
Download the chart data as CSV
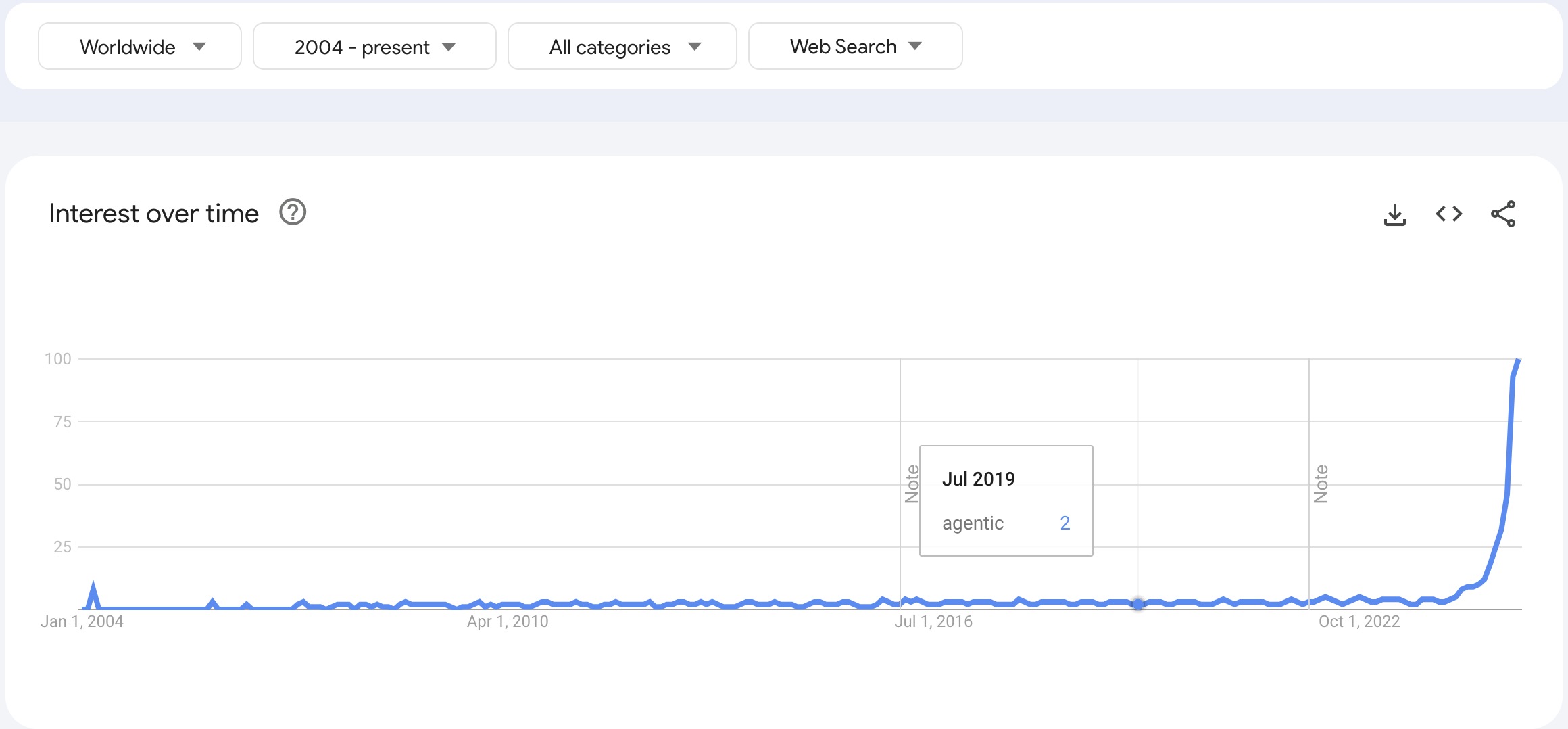tap(1394, 214)
